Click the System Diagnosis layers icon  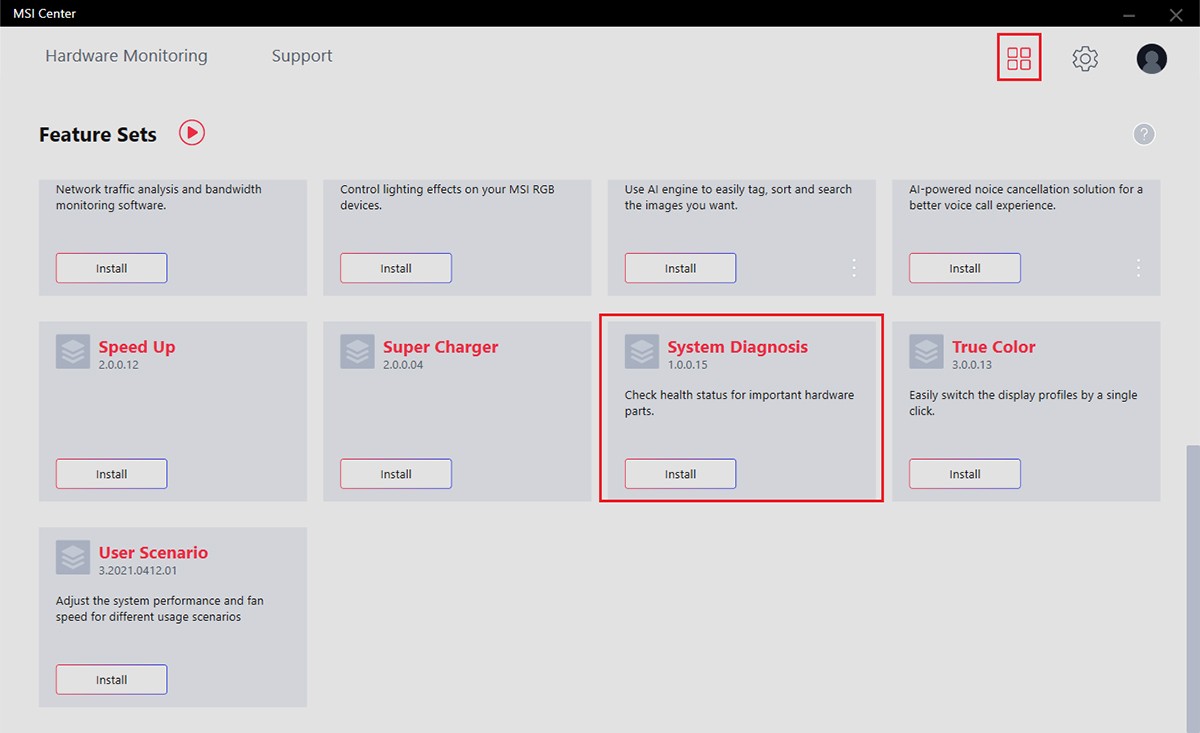[642, 352]
